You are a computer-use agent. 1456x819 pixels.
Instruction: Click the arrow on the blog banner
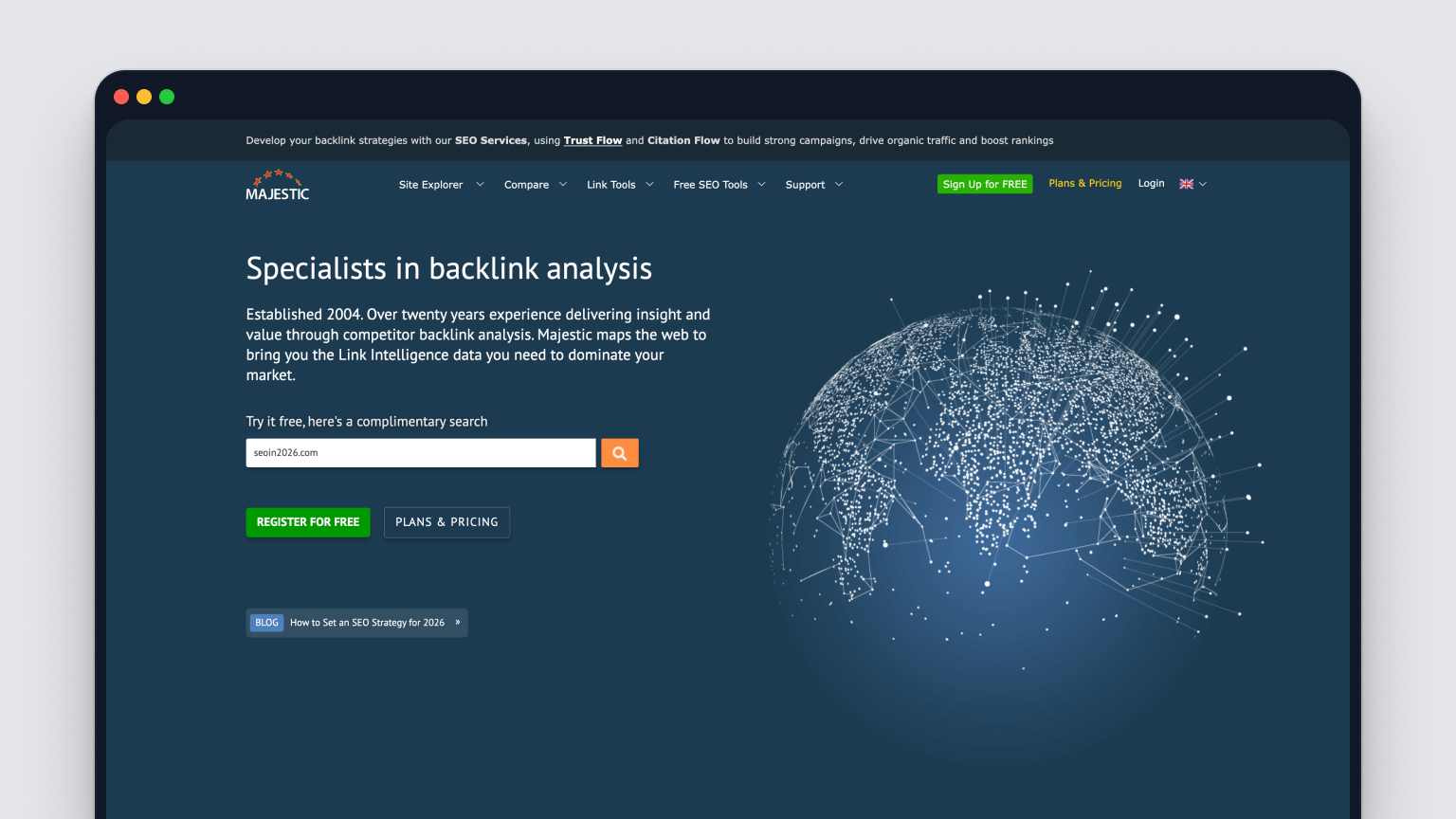point(456,623)
